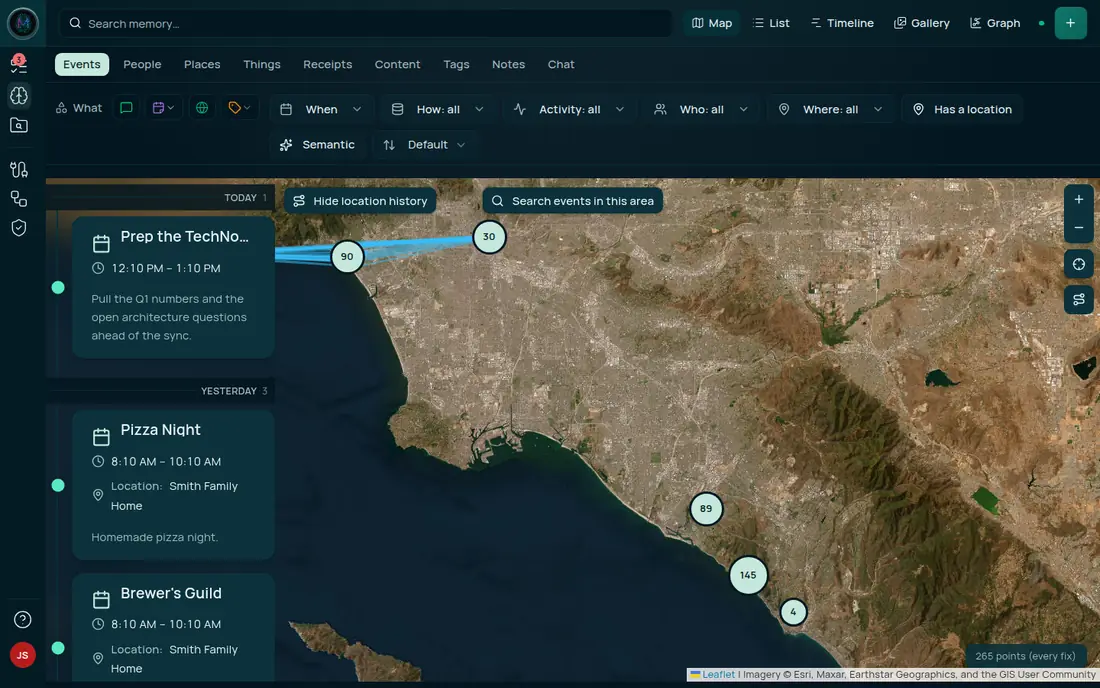Open the Default sort dropdown
Viewport: 1100px width, 688px height.
(424, 144)
